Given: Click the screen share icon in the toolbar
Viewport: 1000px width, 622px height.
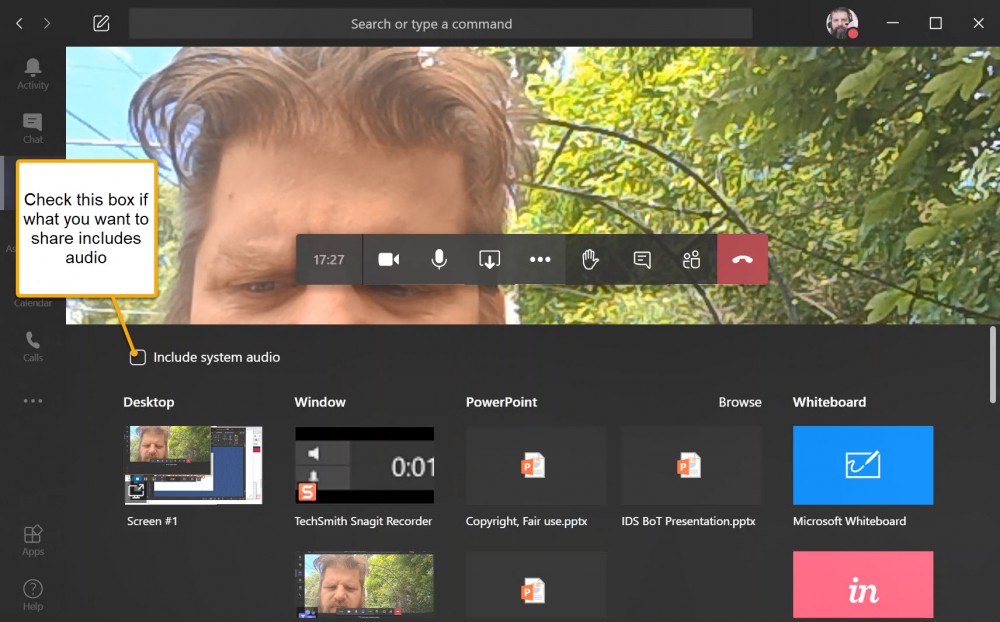Looking at the screenshot, I should 489,259.
